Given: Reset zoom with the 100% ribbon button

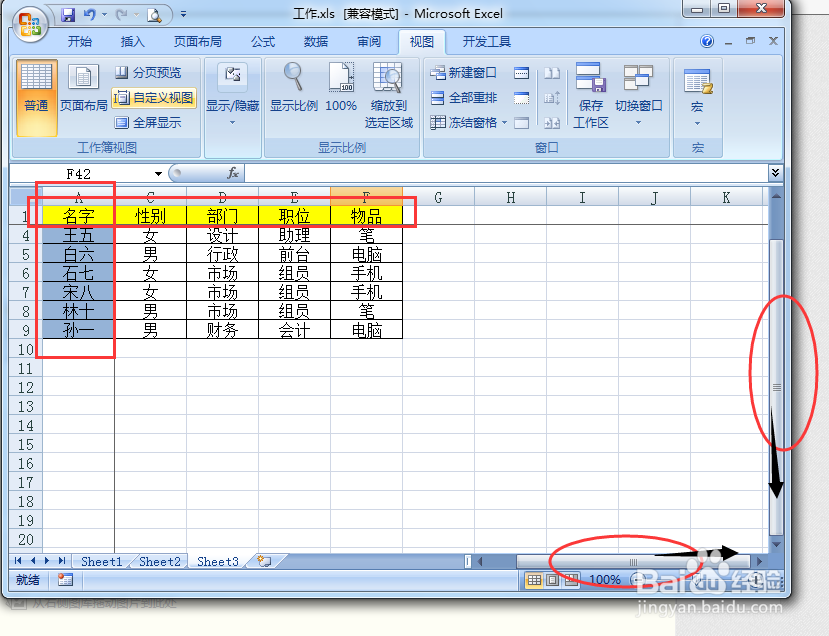Looking at the screenshot, I should tap(341, 88).
